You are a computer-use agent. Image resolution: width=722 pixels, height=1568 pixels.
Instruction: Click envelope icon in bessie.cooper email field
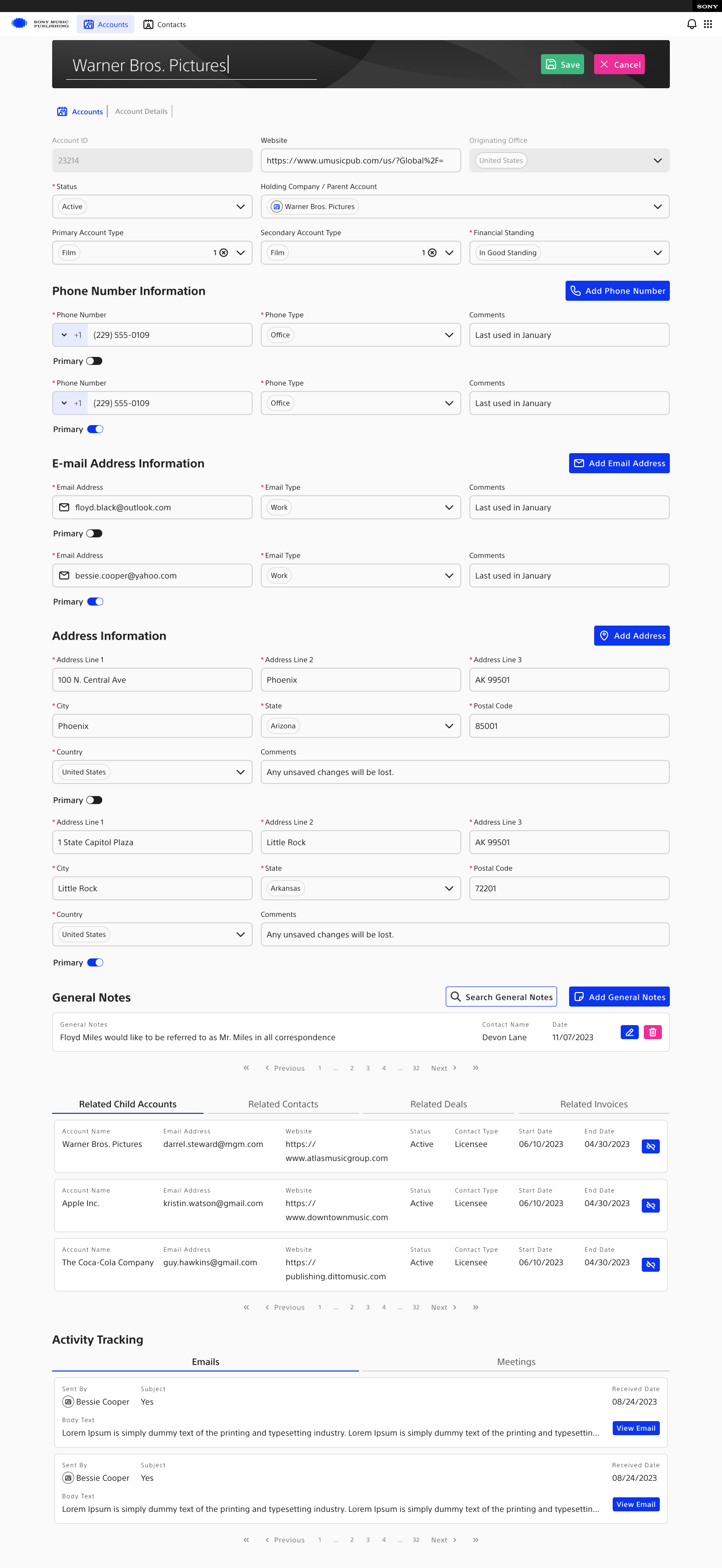(64, 575)
